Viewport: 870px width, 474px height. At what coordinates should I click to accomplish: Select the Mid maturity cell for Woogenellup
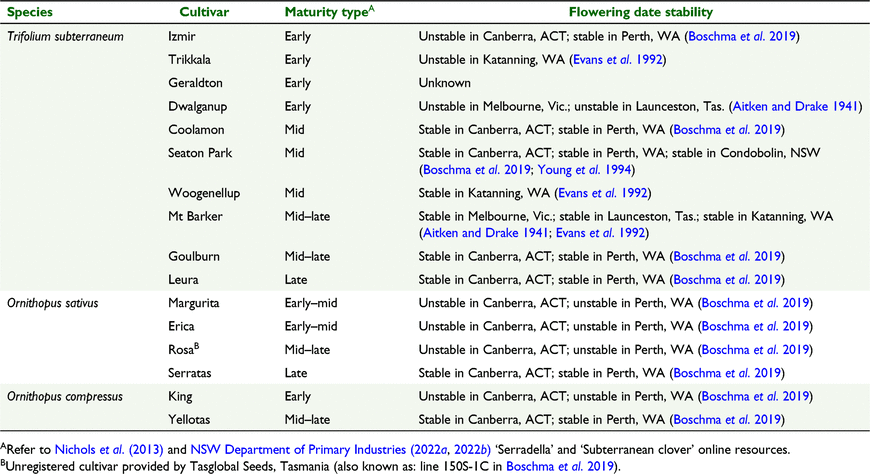click(295, 193)
